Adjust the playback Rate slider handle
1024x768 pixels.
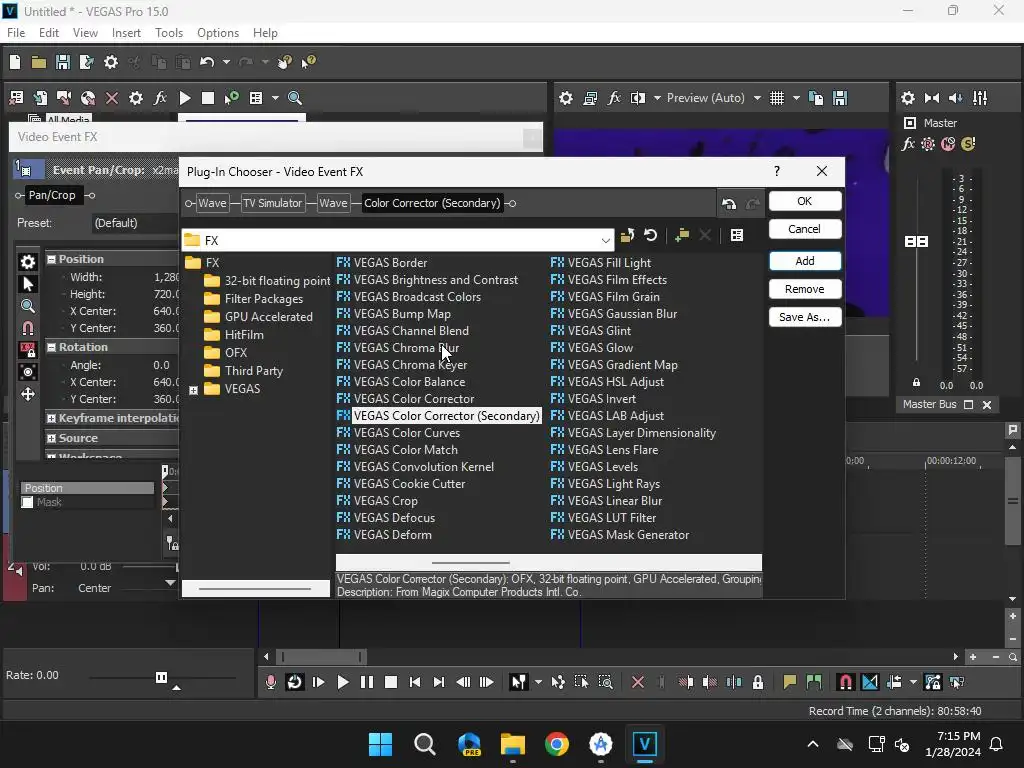[x=161, y=677]
